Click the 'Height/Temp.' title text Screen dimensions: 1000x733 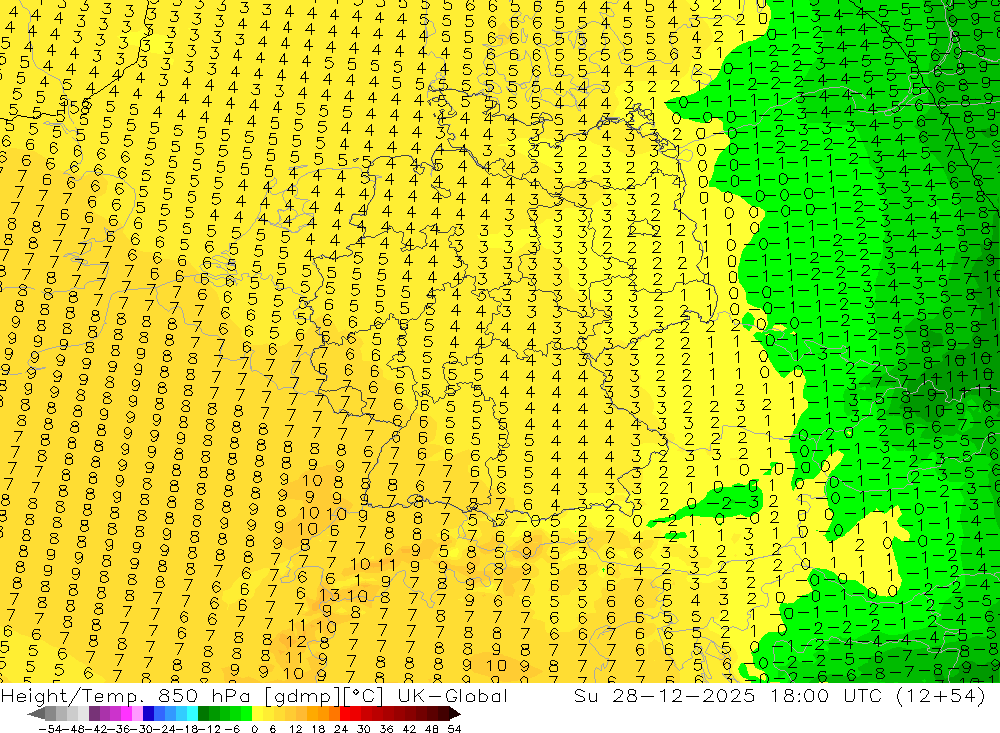[x=72, y=696]
